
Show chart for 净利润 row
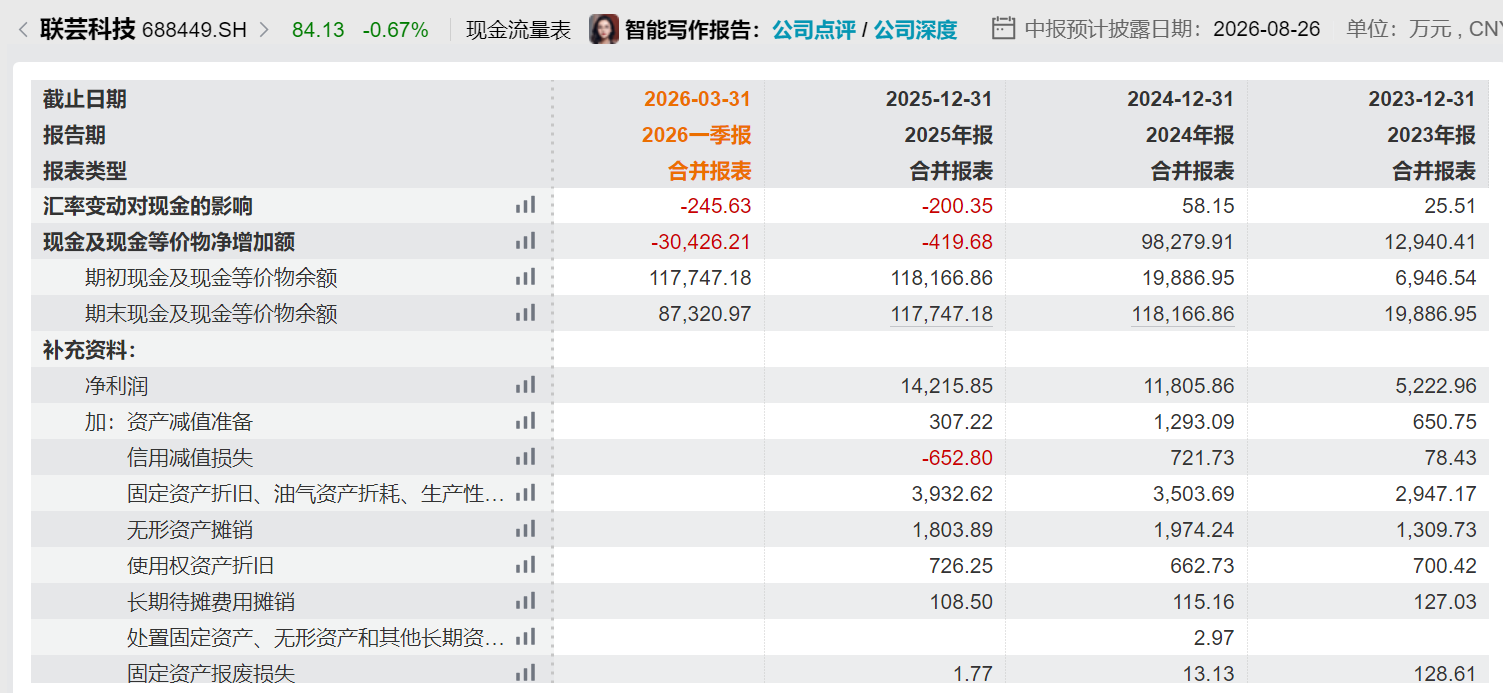[x=525, y=385]
